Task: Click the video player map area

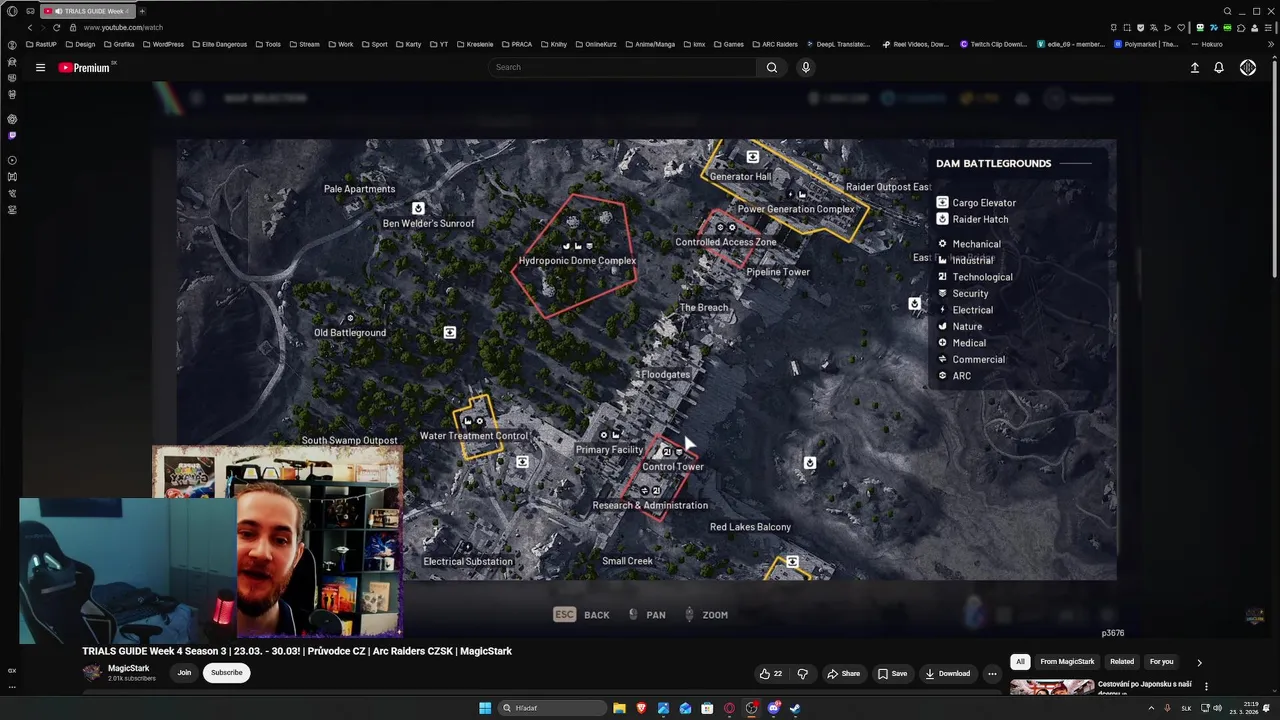Action: (x=646, y=360)
